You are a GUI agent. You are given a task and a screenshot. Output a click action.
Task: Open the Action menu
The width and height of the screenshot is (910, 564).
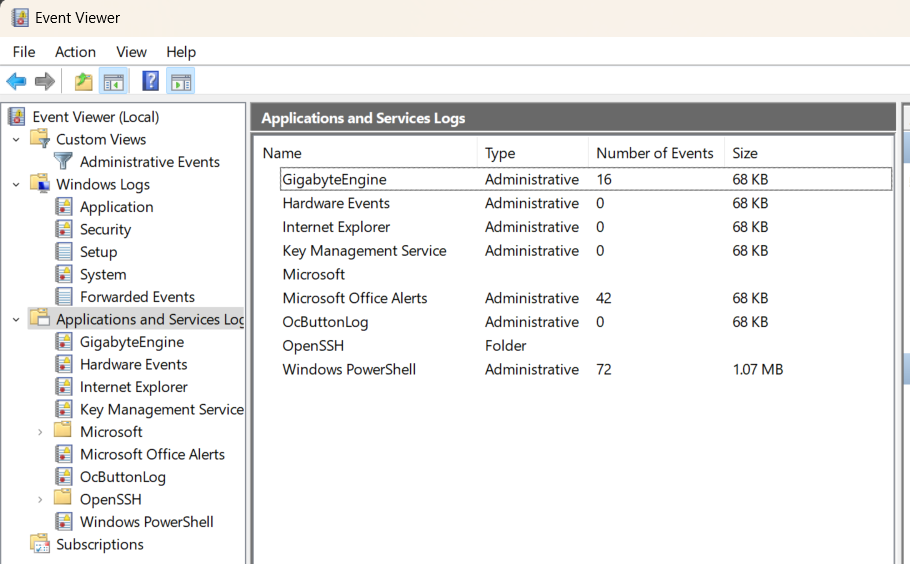pos(75,52)
